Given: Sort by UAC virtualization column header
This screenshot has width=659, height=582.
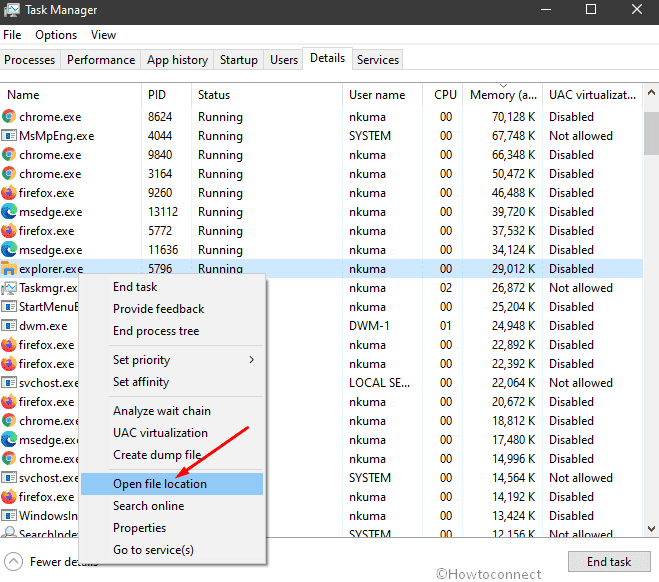Looking at the screenshot, I should click(592, 95).
